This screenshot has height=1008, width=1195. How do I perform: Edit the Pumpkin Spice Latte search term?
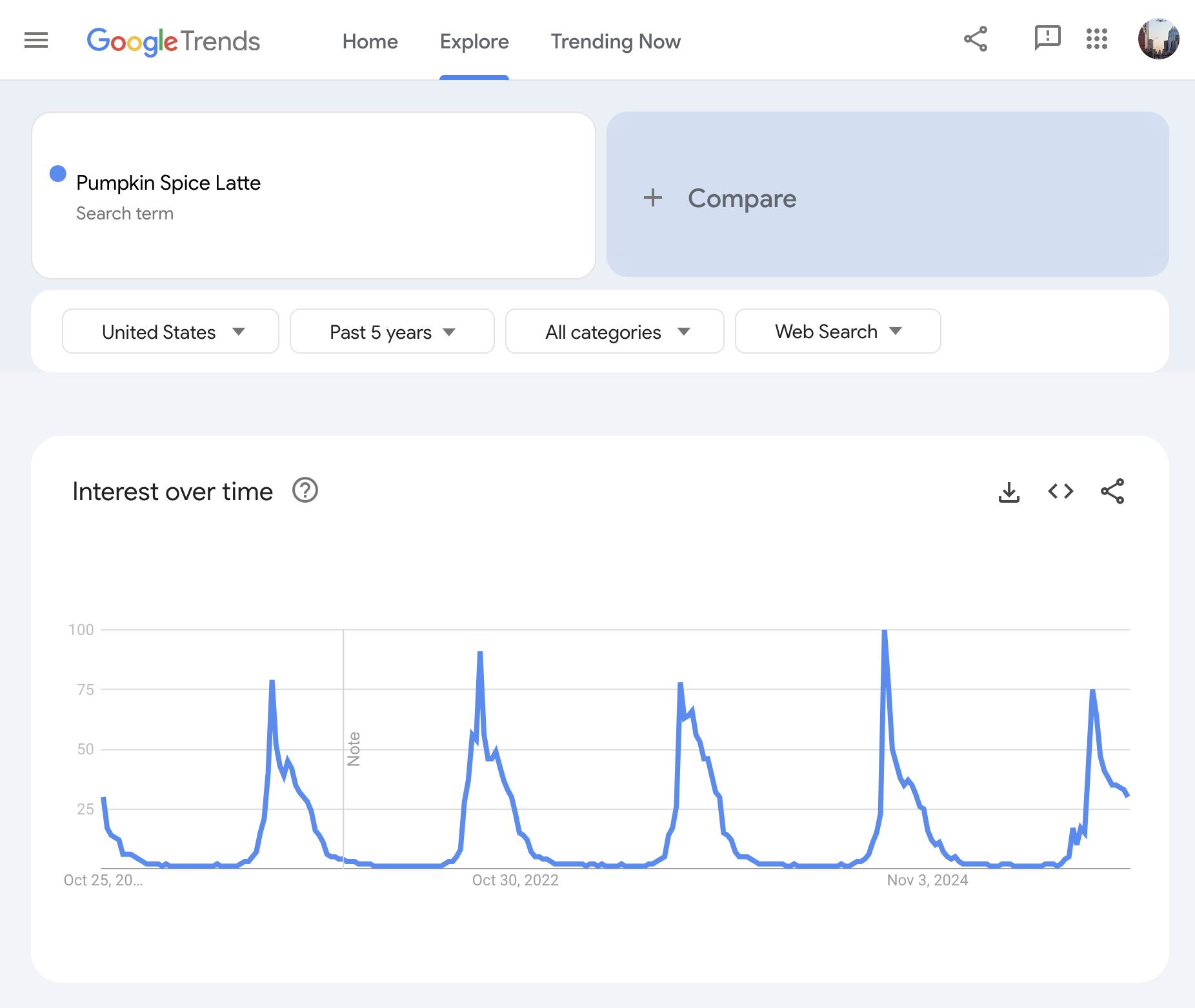pyautogui.click(x=168, y=183)
